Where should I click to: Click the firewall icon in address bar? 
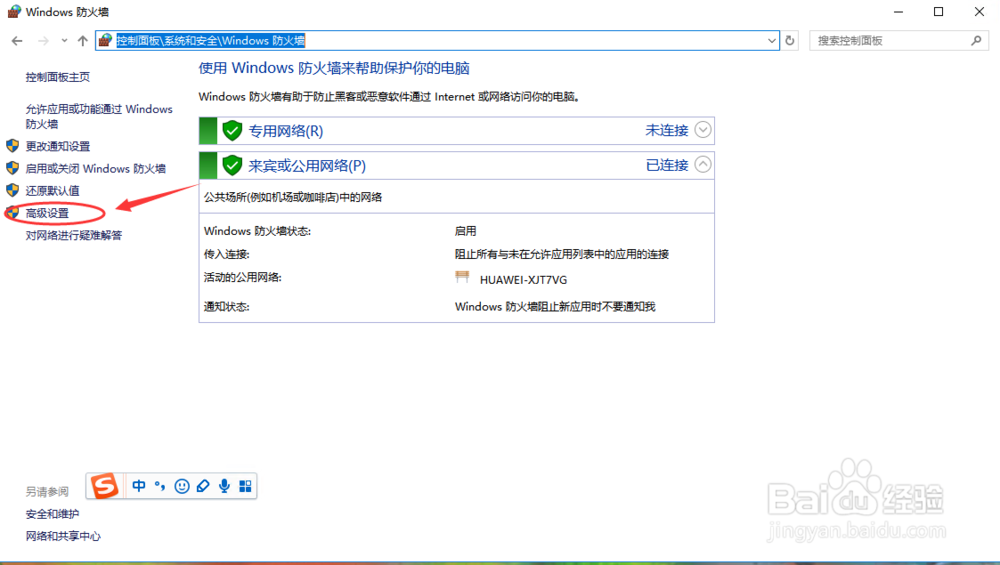pos(106,40)
